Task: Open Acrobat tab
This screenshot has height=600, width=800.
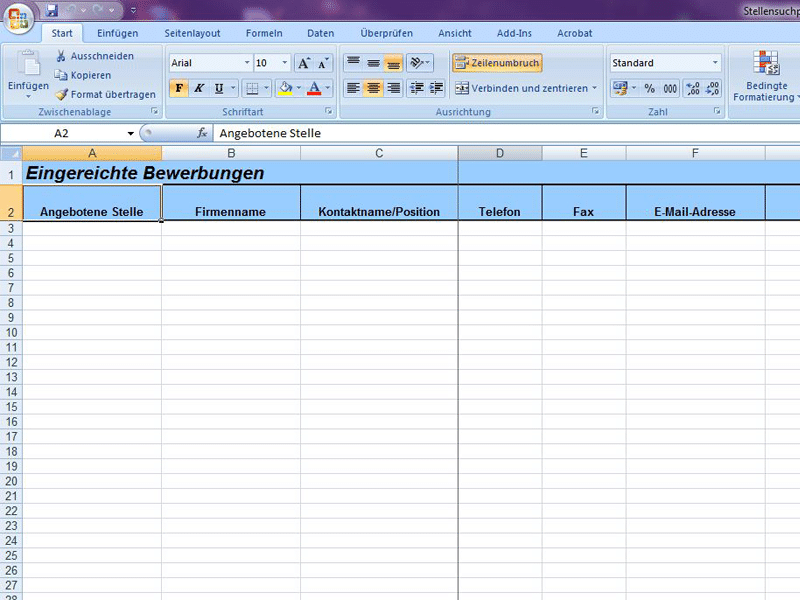Action: (574, 33)
